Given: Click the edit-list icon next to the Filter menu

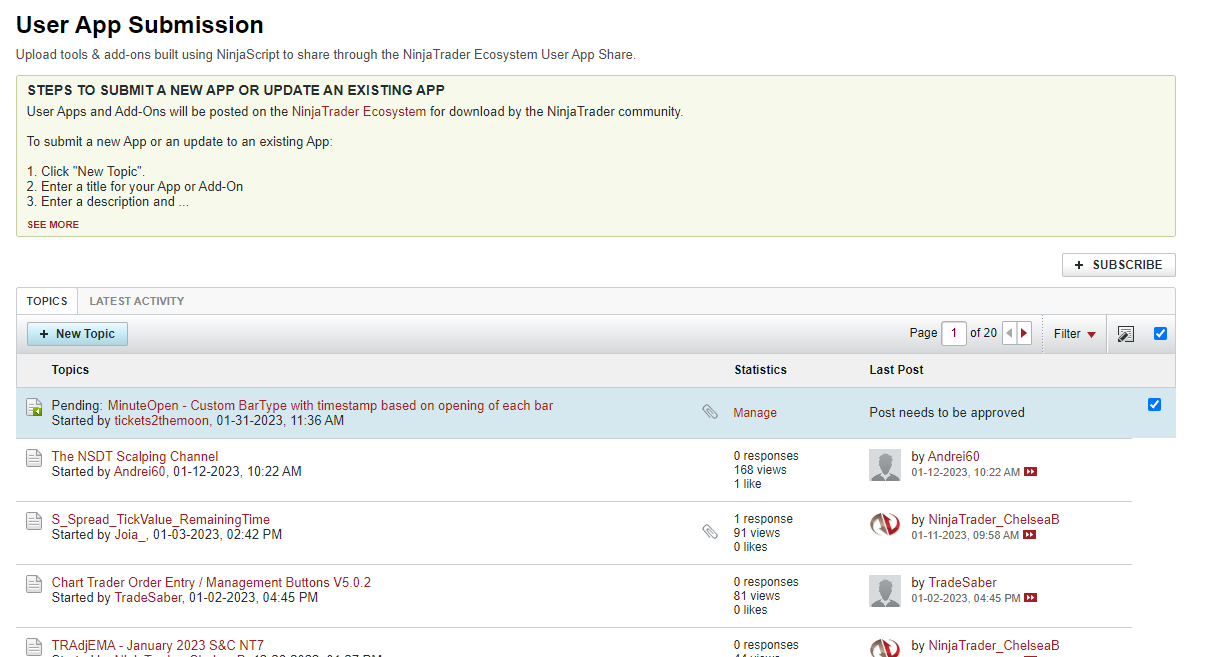Looking at the screenshot, I should [x=1125, y=333].
